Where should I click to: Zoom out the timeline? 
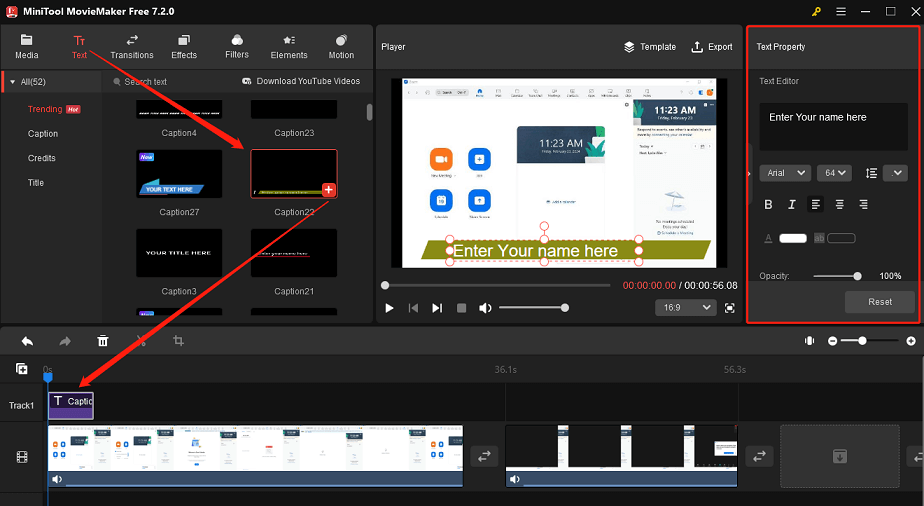832,341
